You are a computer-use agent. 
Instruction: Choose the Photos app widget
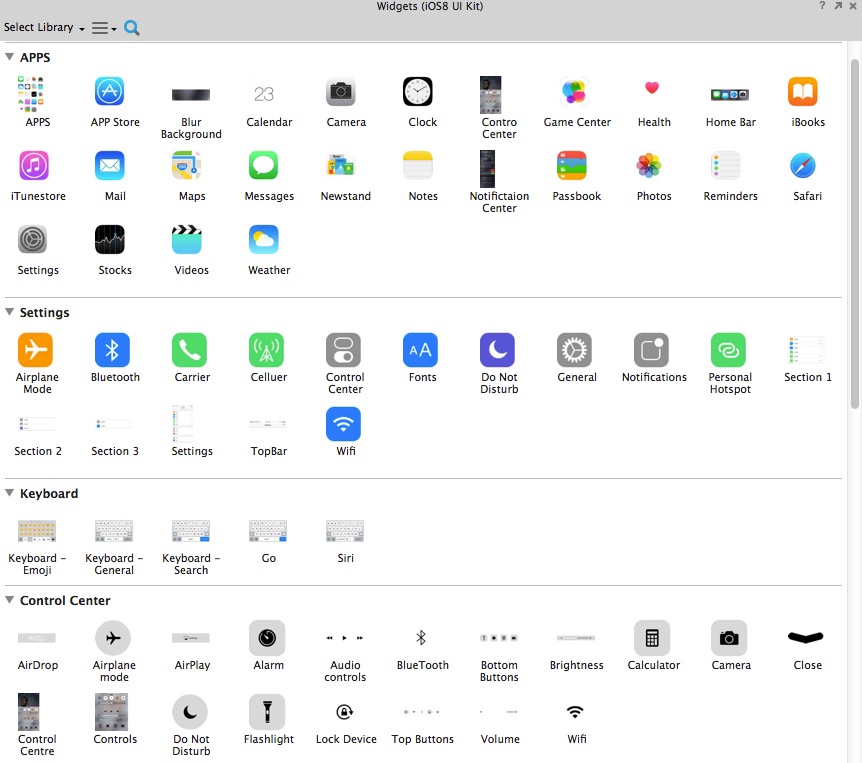tap(649, 165)
